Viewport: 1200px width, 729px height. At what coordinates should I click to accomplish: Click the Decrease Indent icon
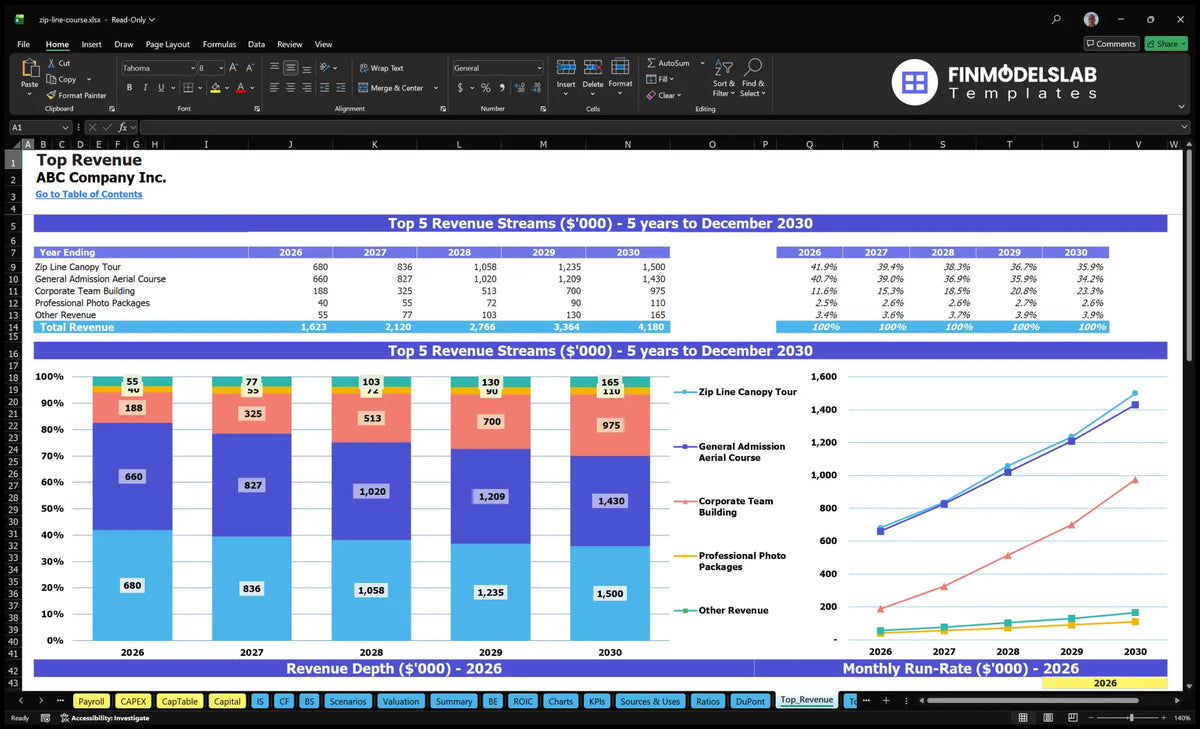point(325,88)
